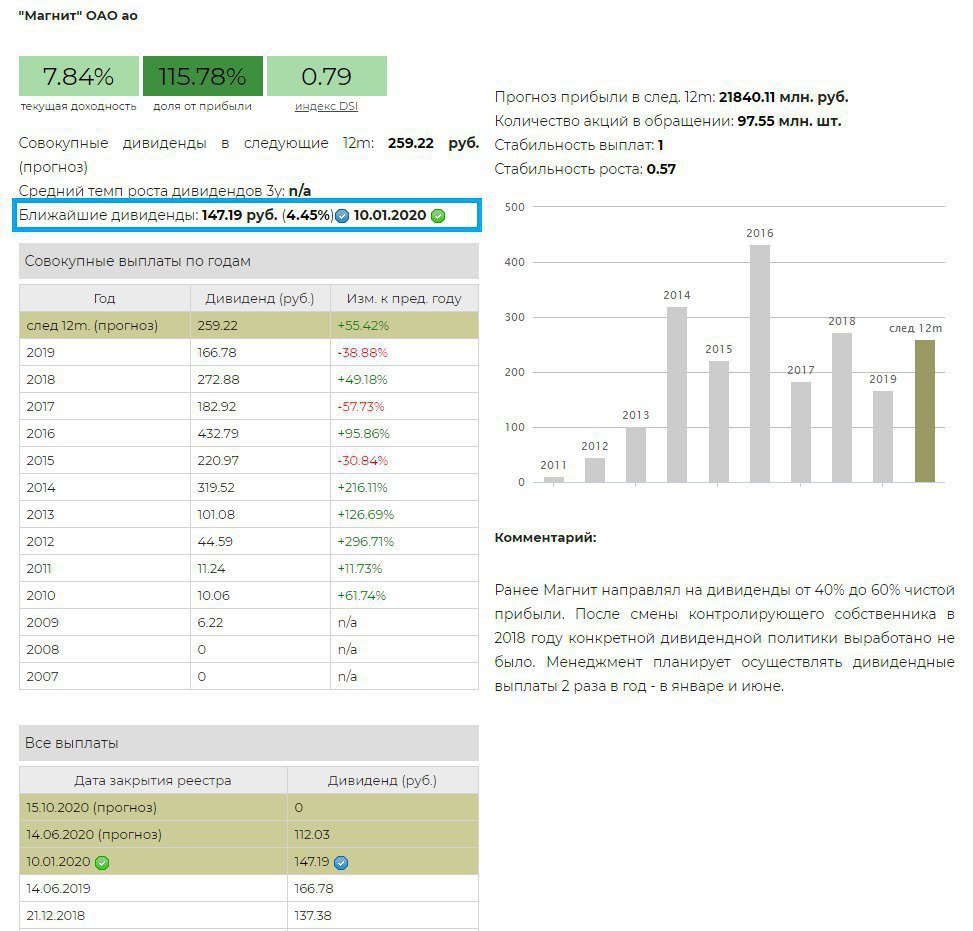Click the blue verified badge after 4.45%
The image size is (973, 931).
pyautogui.click(x=342, y=216)
